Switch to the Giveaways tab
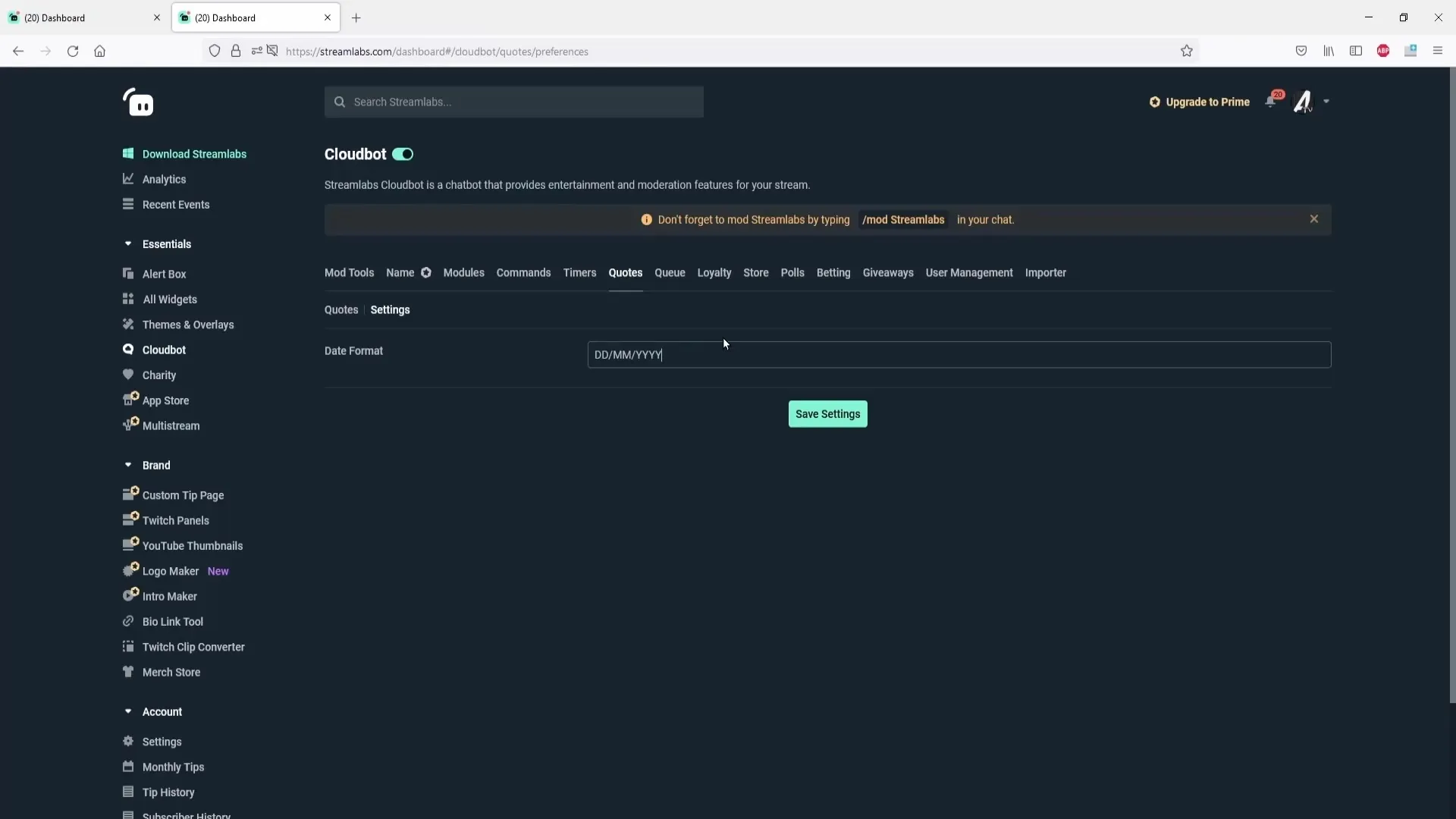Screen dimensions: 1456x819 tap(888, 273)
